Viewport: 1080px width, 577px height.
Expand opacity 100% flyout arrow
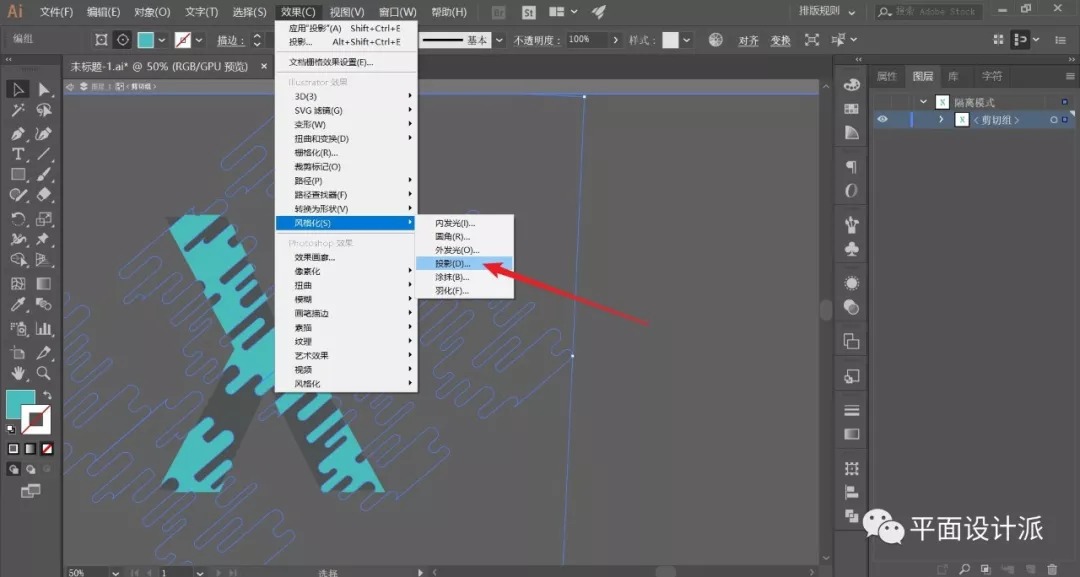[x=615, y=40]
